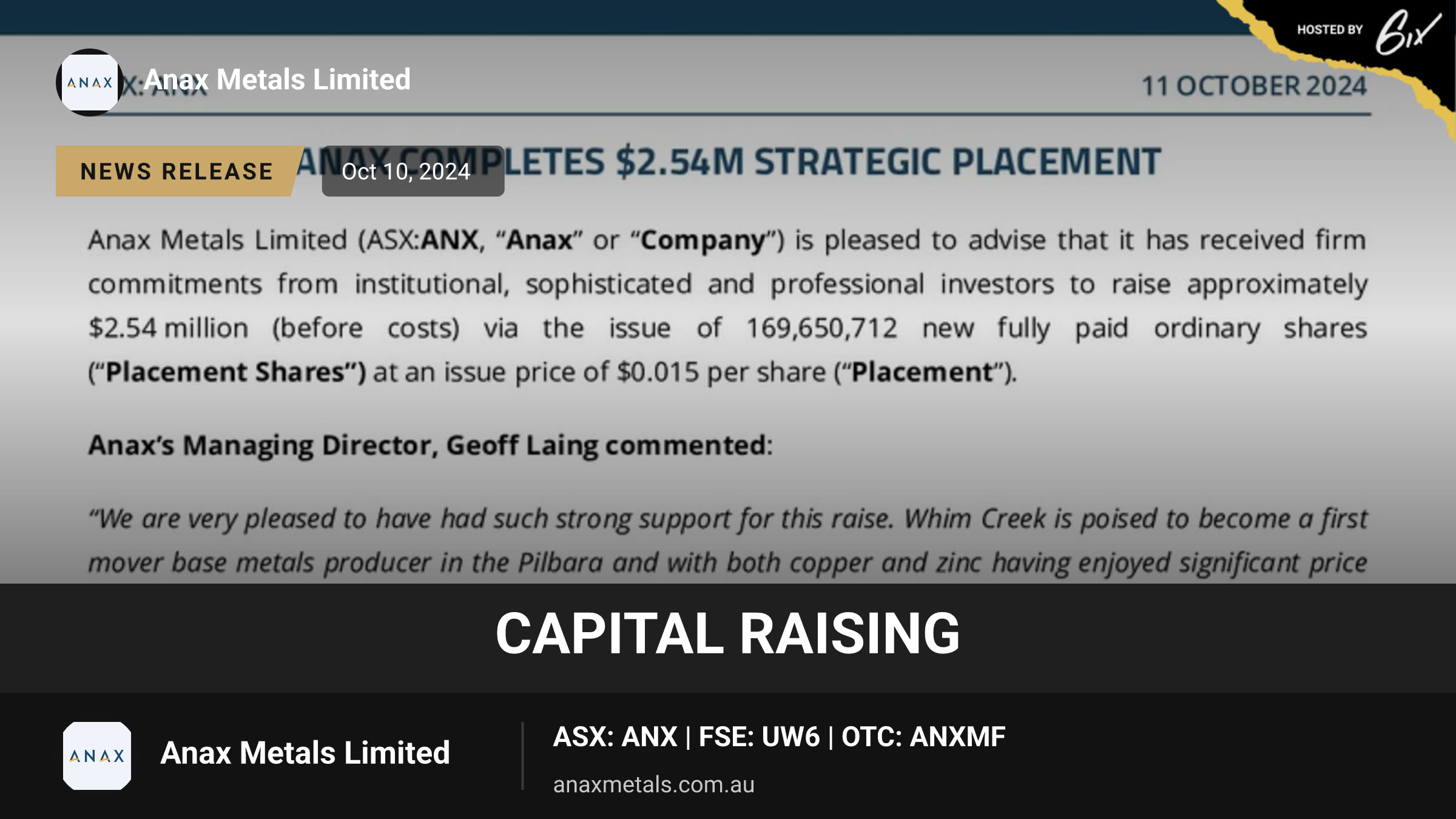This screenshot has height=819, width=1456.
Task: Click the CAPITAL RAISING banner heading
Action: click(x=728, y=633)
